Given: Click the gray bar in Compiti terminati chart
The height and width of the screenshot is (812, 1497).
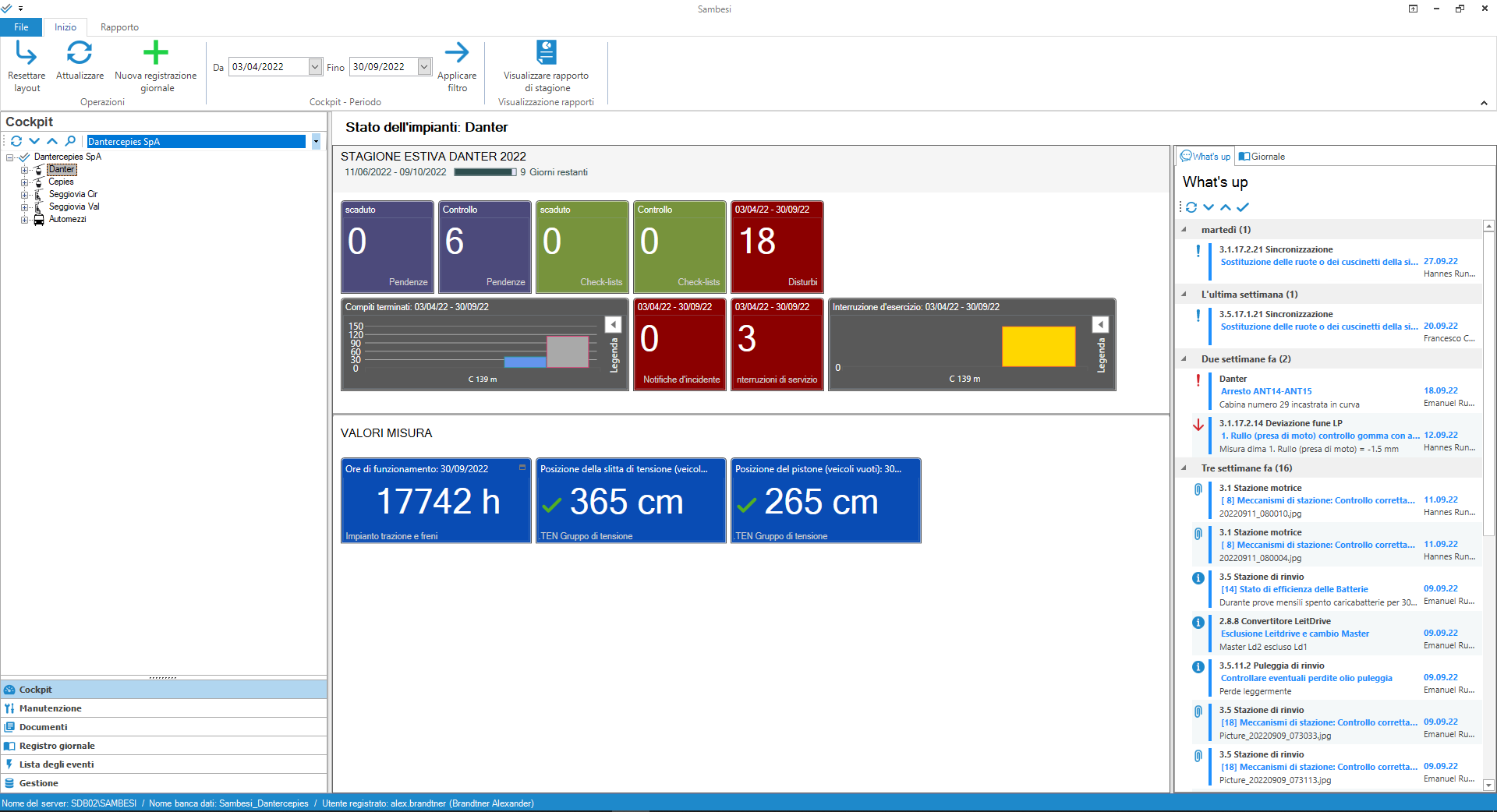Looking at the screenshot, I should pos(568,352).
